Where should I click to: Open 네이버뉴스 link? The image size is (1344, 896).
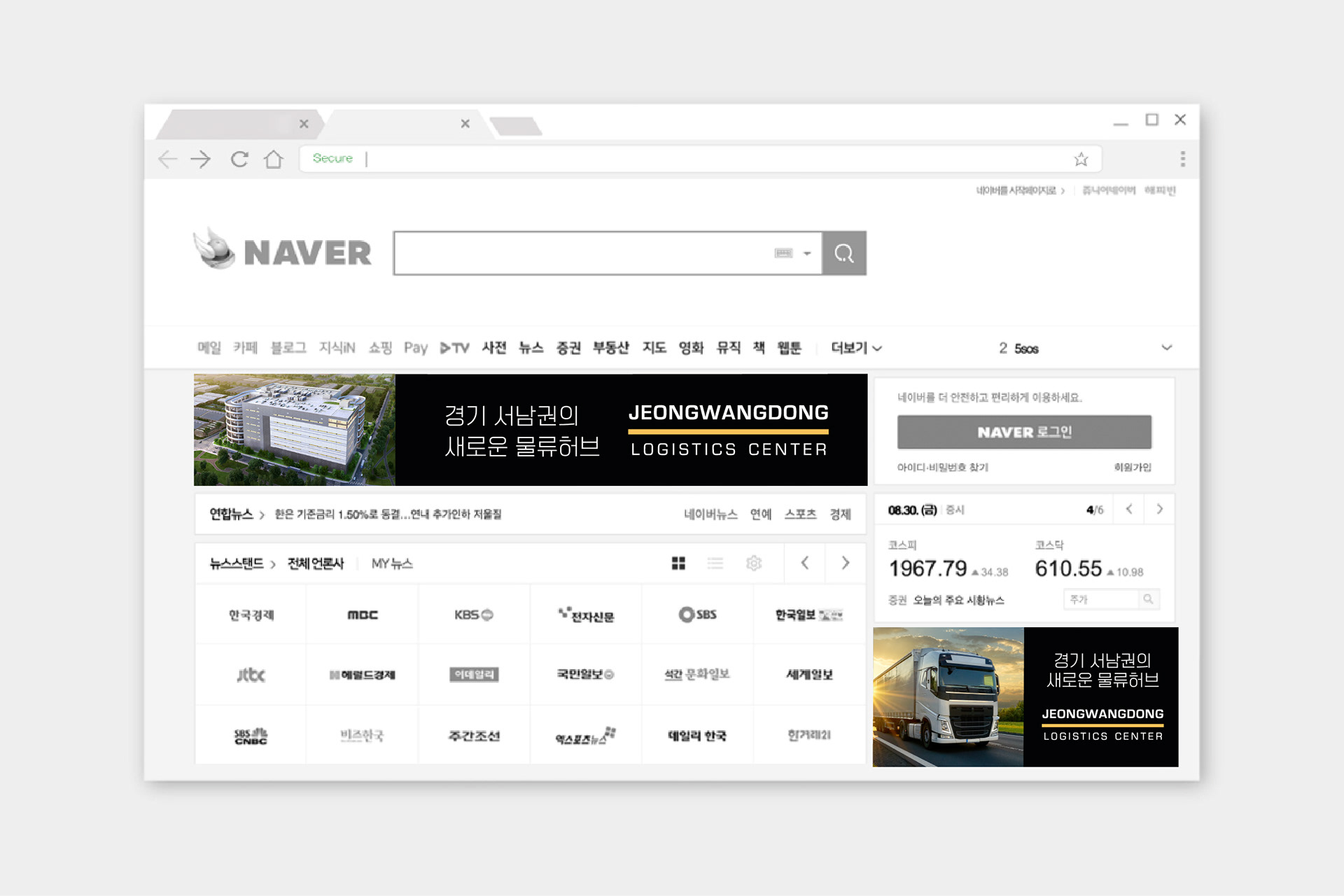click(710, 514)
